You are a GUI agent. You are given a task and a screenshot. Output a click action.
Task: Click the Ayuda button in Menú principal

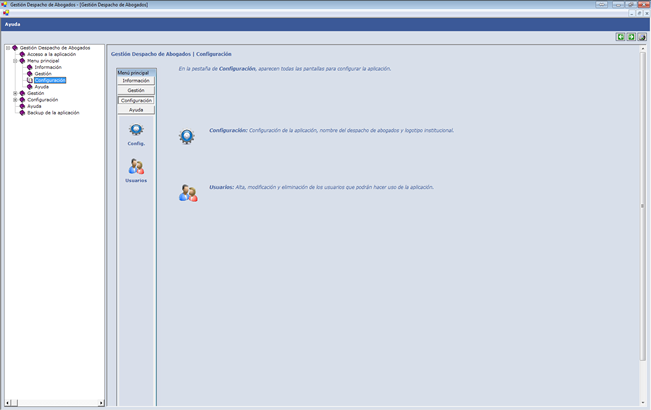coord(136,110)
